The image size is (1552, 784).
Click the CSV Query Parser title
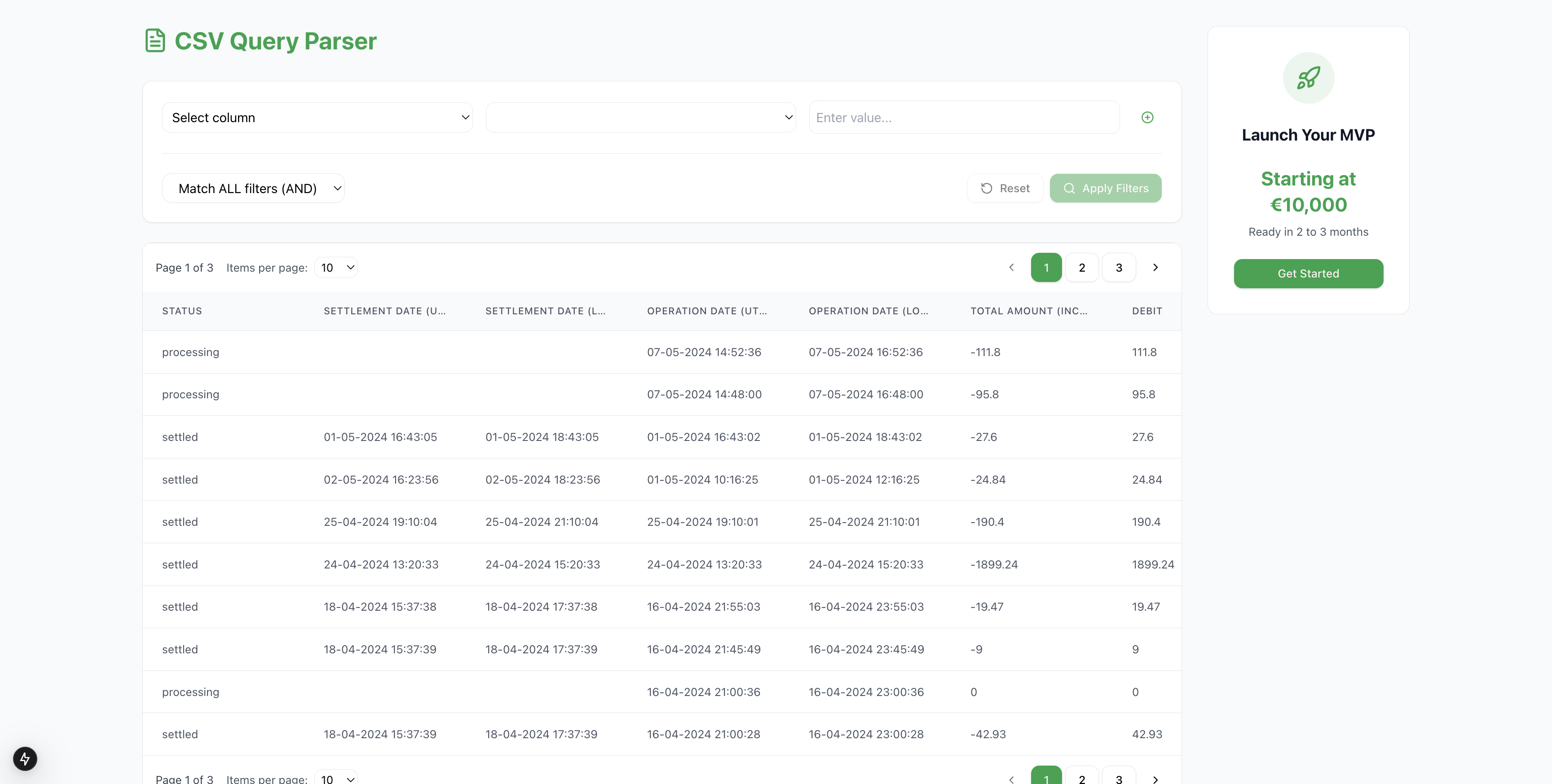[275, 41]
